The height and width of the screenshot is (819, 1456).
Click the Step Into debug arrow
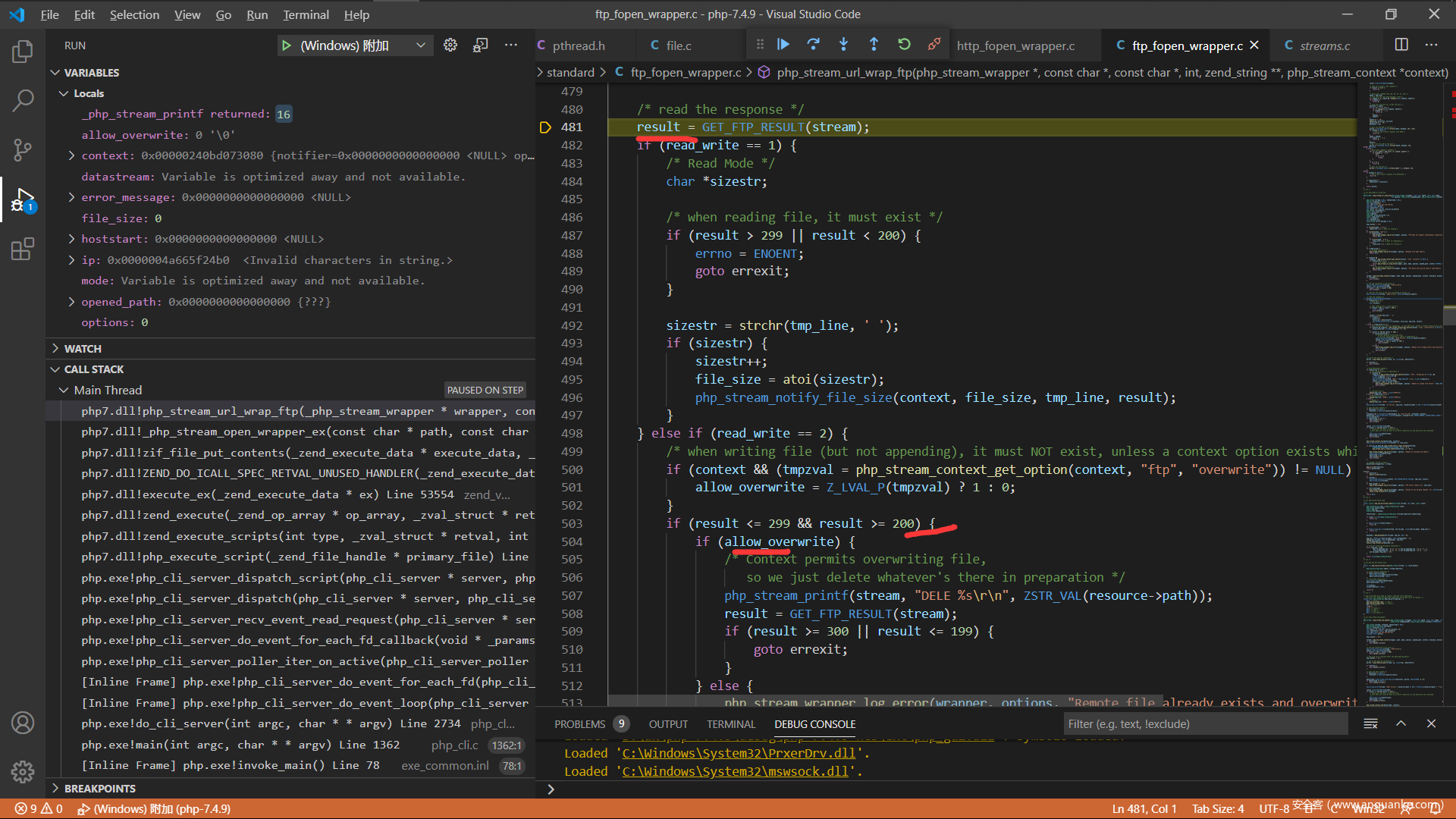tap(843, 45)
